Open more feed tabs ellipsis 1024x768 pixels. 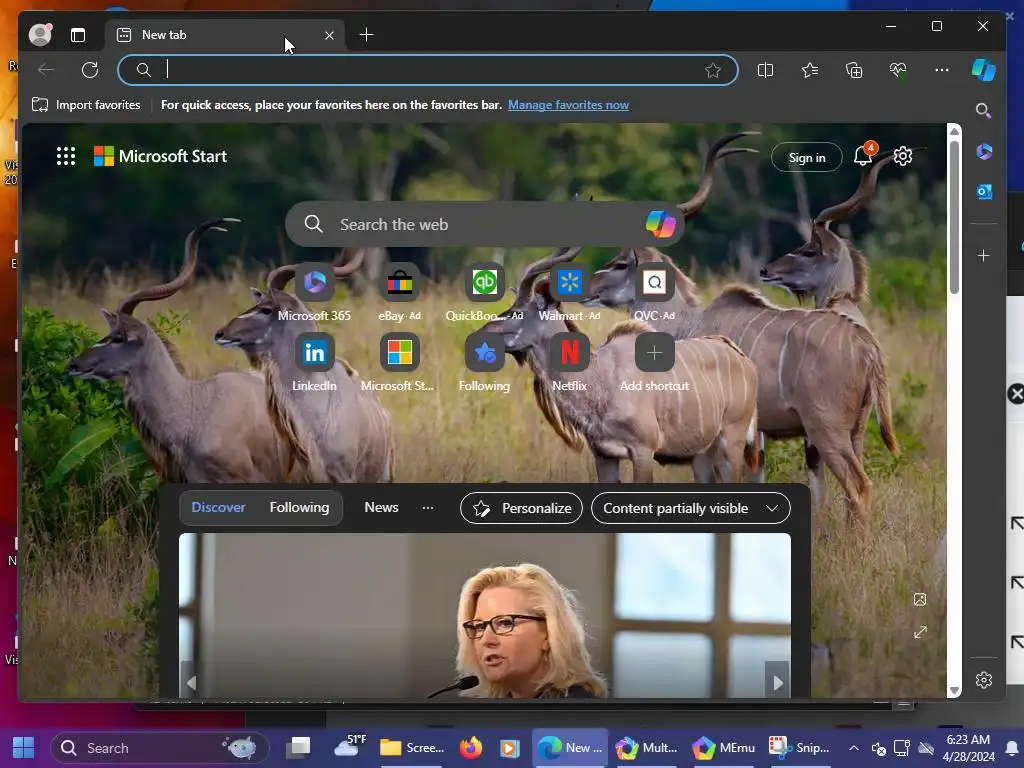click(x=428, y=507)
